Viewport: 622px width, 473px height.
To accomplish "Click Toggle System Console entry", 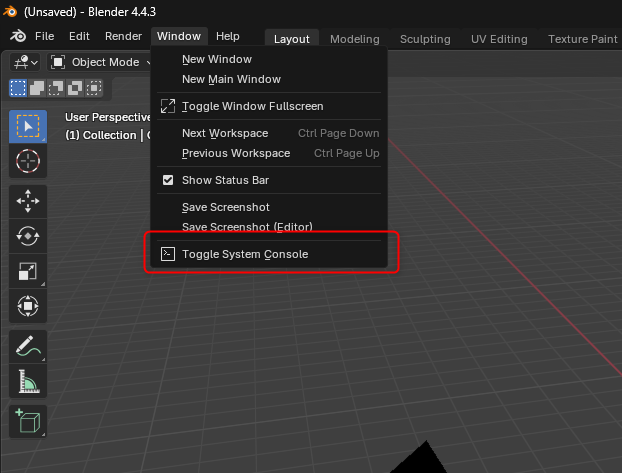I will click(x=245, y=254).
